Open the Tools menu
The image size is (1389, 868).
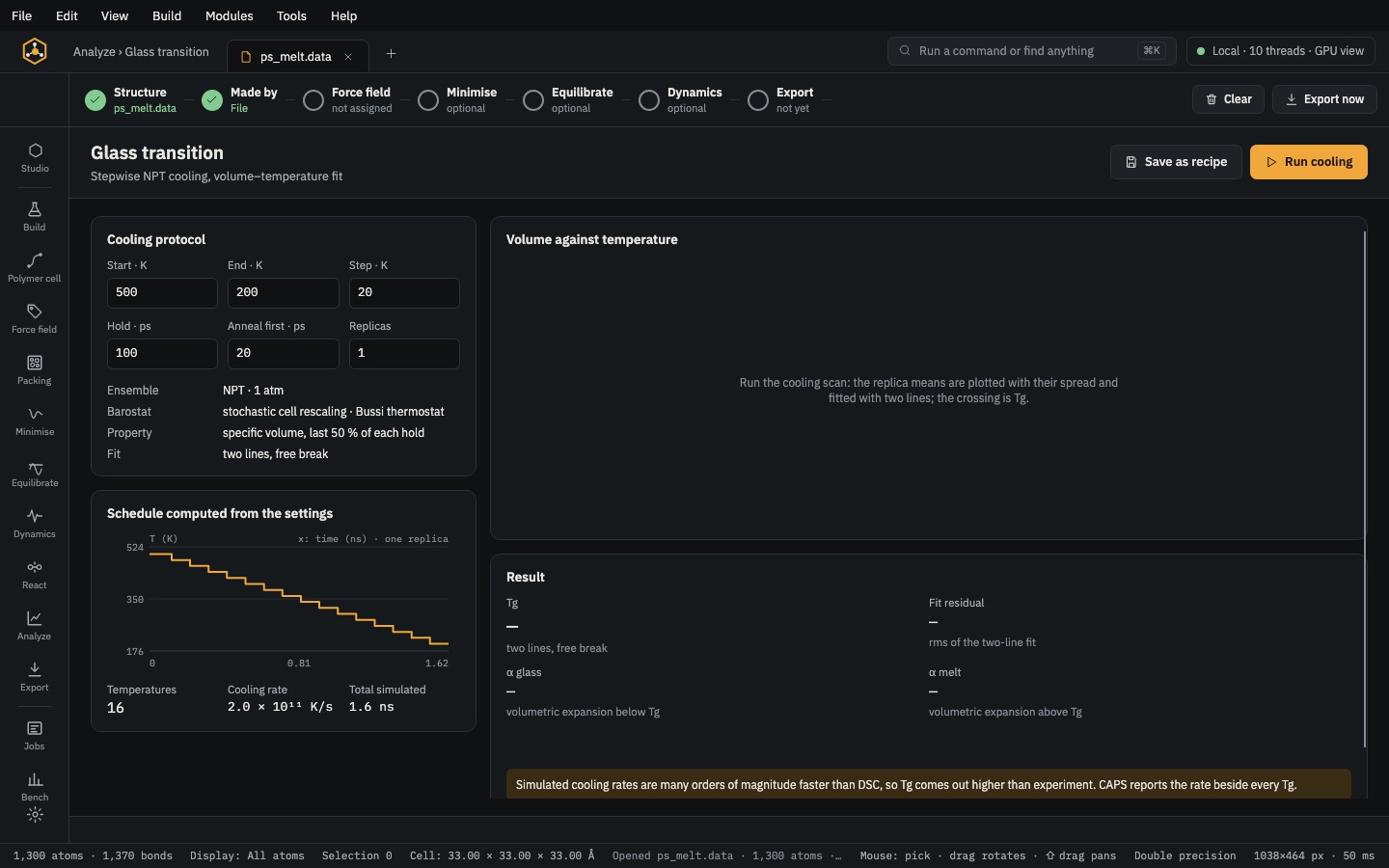pyautogui.click(x=291, y=15)
